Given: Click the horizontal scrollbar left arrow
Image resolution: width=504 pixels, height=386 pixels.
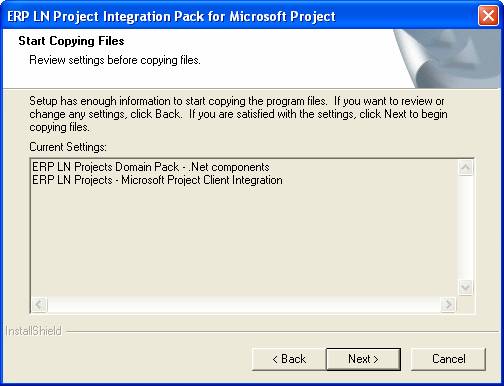Looking at the screenshot, I should coord(39,304).
